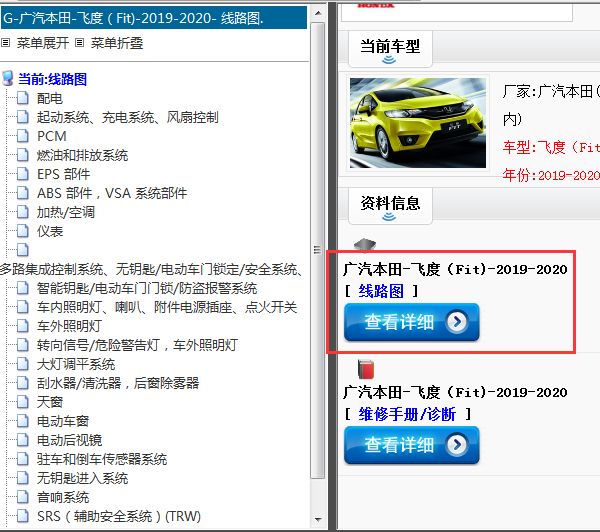Click the 电动车窗 document icon

(x=23, y=420)
